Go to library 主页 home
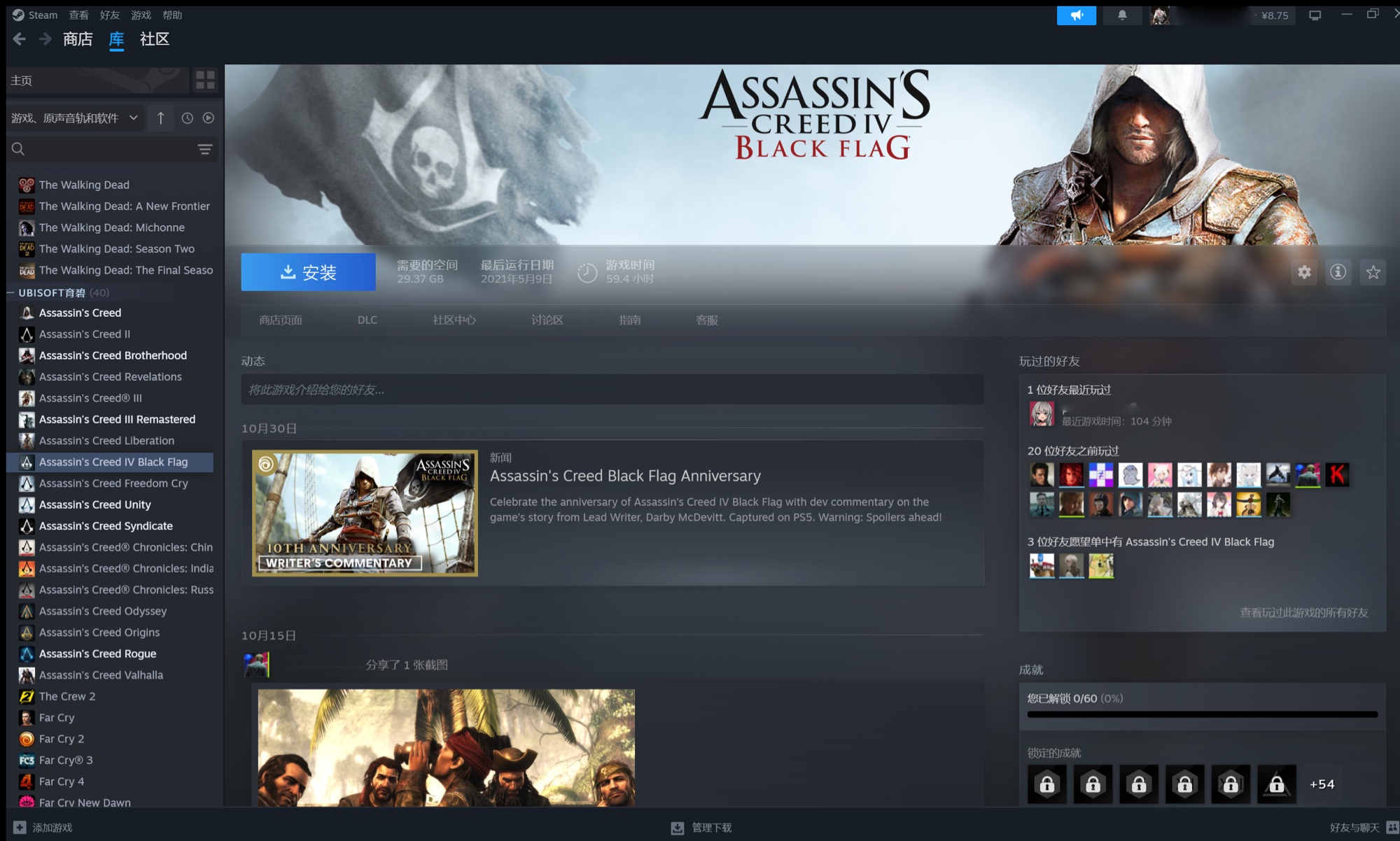 97,80
